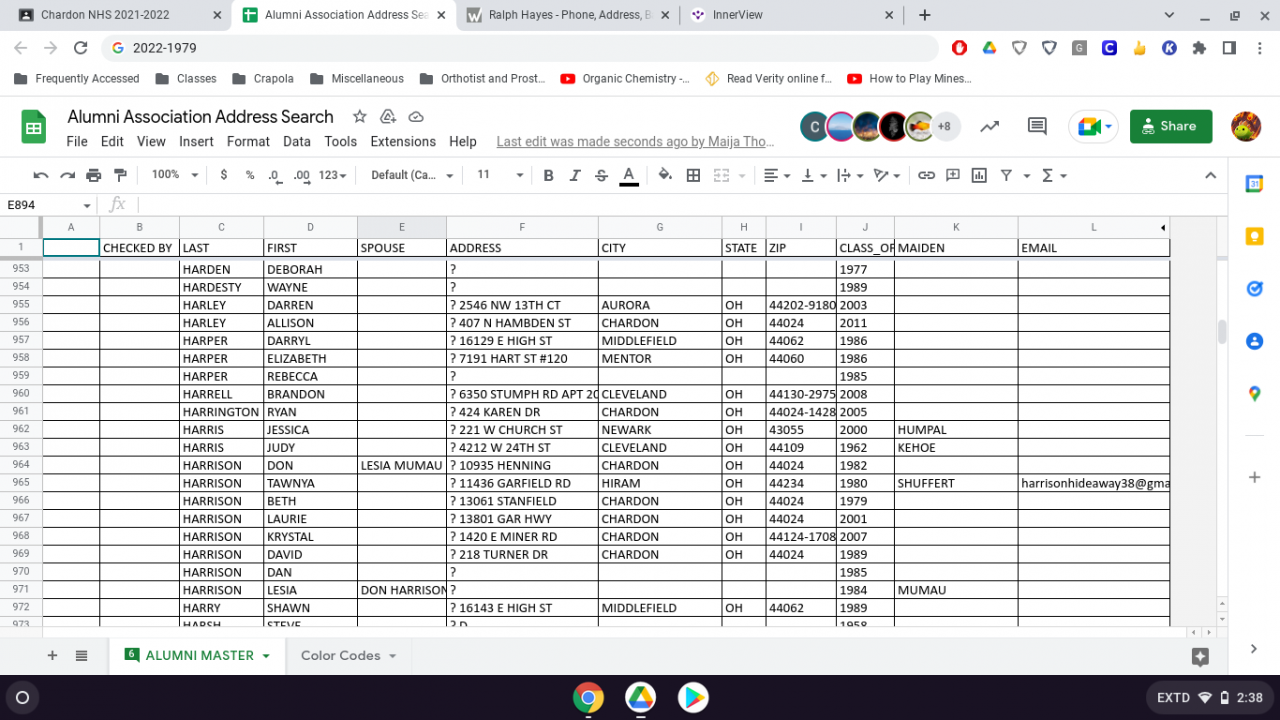Image resolution: width=1280 pixels, height=720 pixels.
Task: View document cloud save status
Action: coord(416,117)
